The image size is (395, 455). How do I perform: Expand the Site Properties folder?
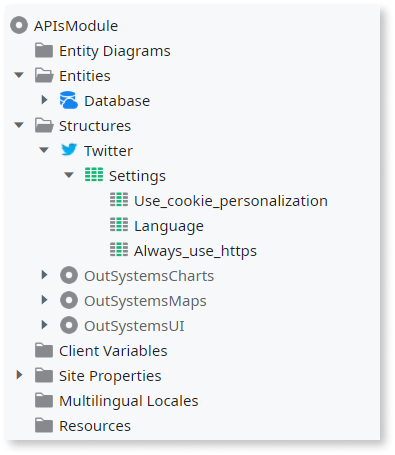point(19,375)
